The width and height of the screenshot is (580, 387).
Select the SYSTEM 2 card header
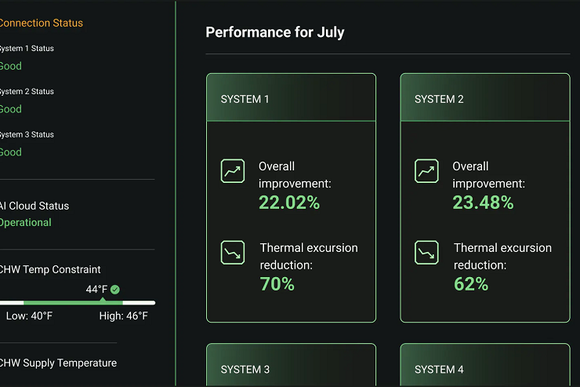(485, 98)
